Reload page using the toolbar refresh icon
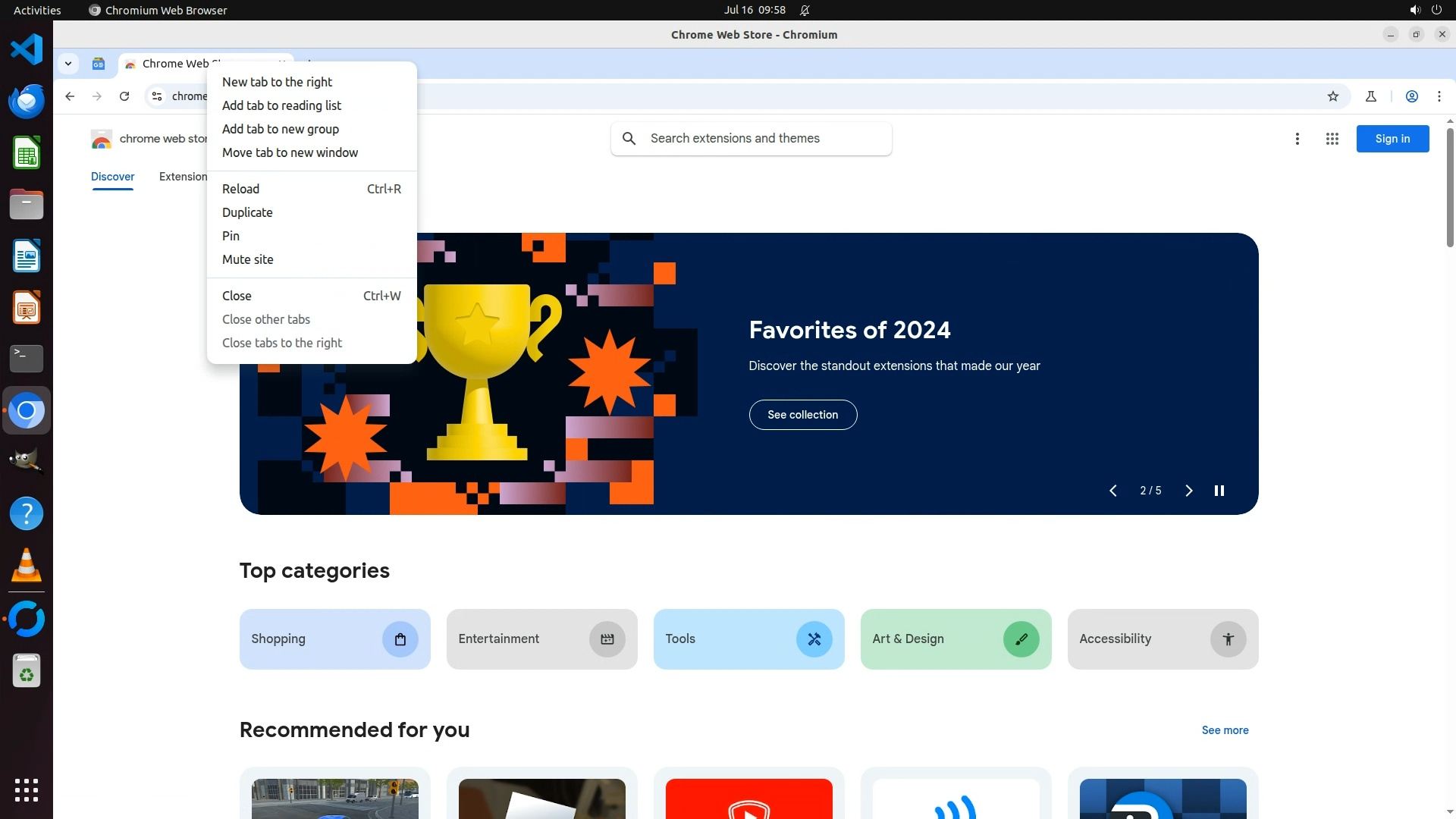Image resolution: width=1456 pixels, height=819 pixels. [124, 96]
